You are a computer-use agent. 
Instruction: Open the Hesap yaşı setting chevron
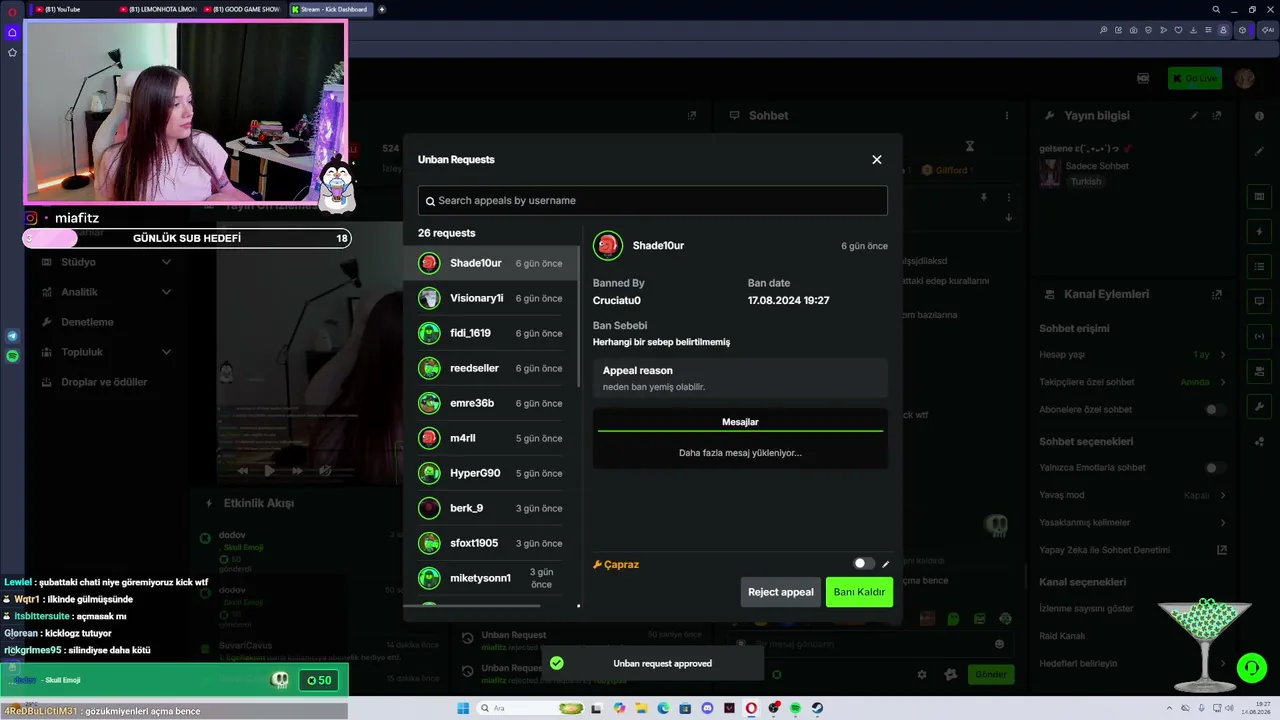(x=1222, y=355)
